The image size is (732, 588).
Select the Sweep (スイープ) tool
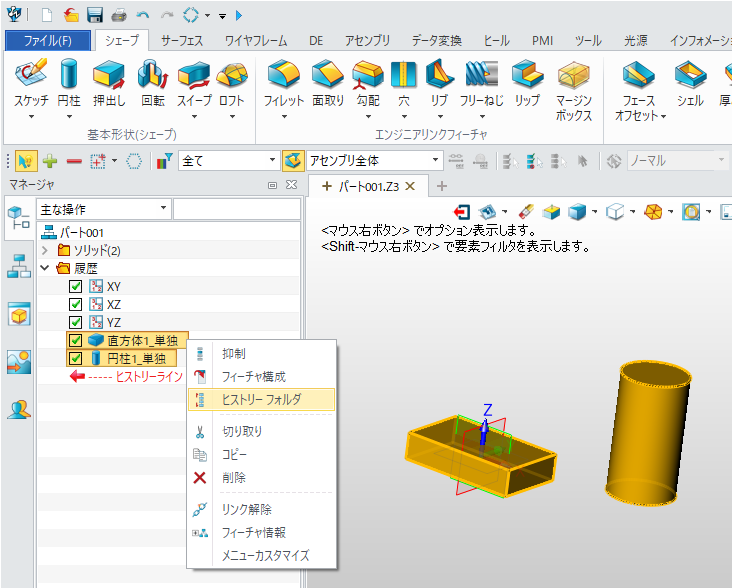click(194, 83)
